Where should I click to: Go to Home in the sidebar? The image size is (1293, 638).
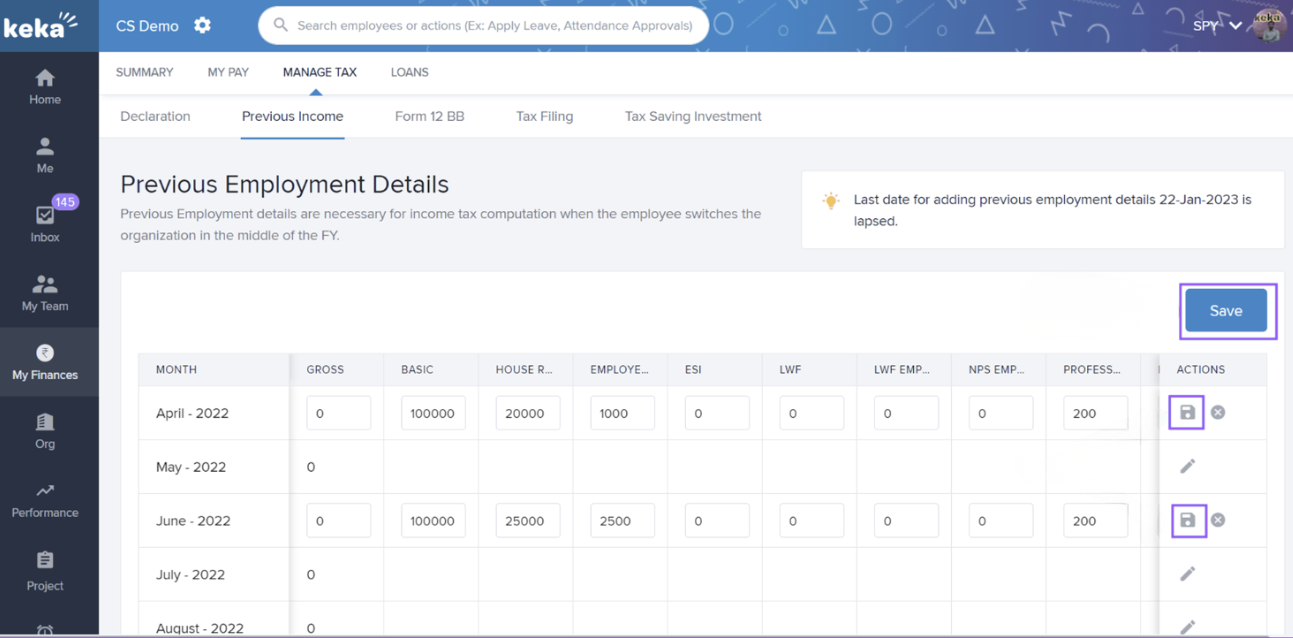pyautogui.click(x=45, y=87)
